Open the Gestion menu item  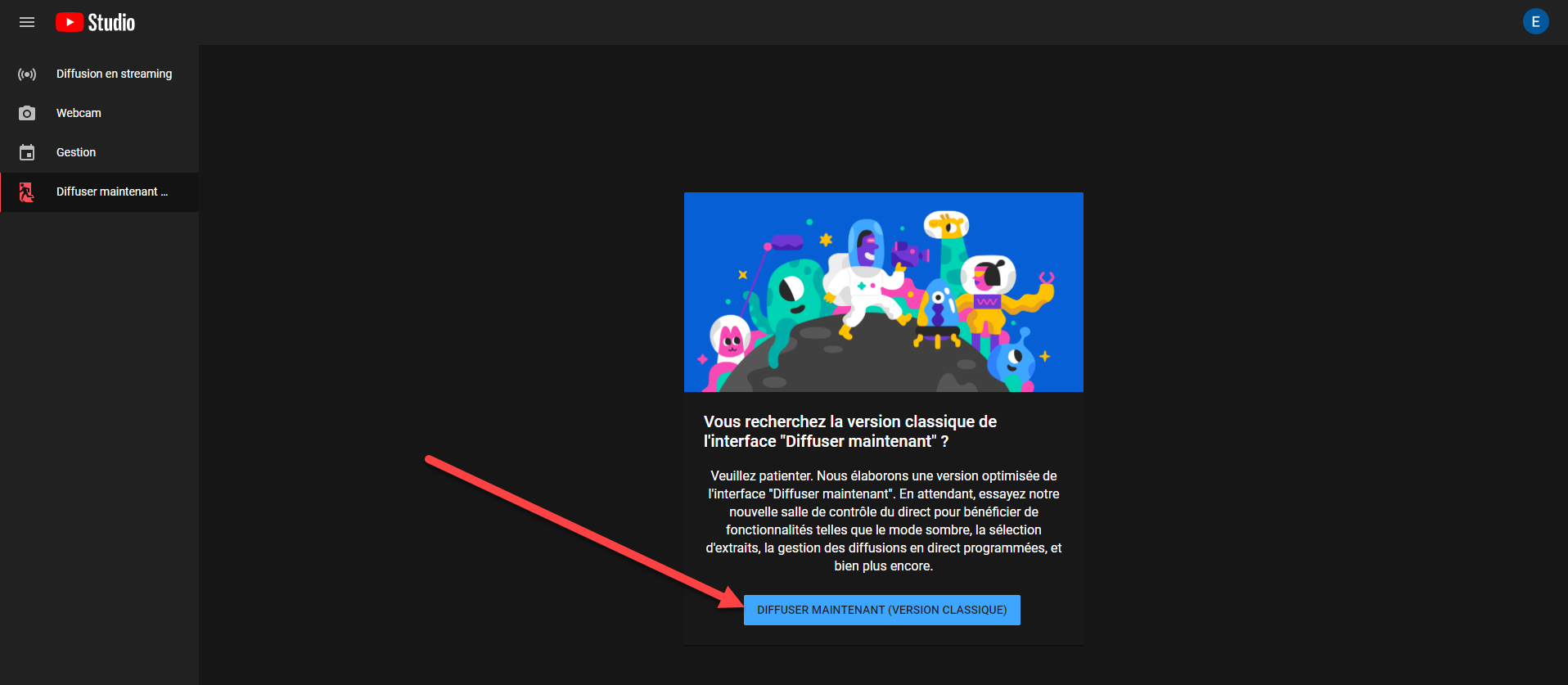(100, 152)
